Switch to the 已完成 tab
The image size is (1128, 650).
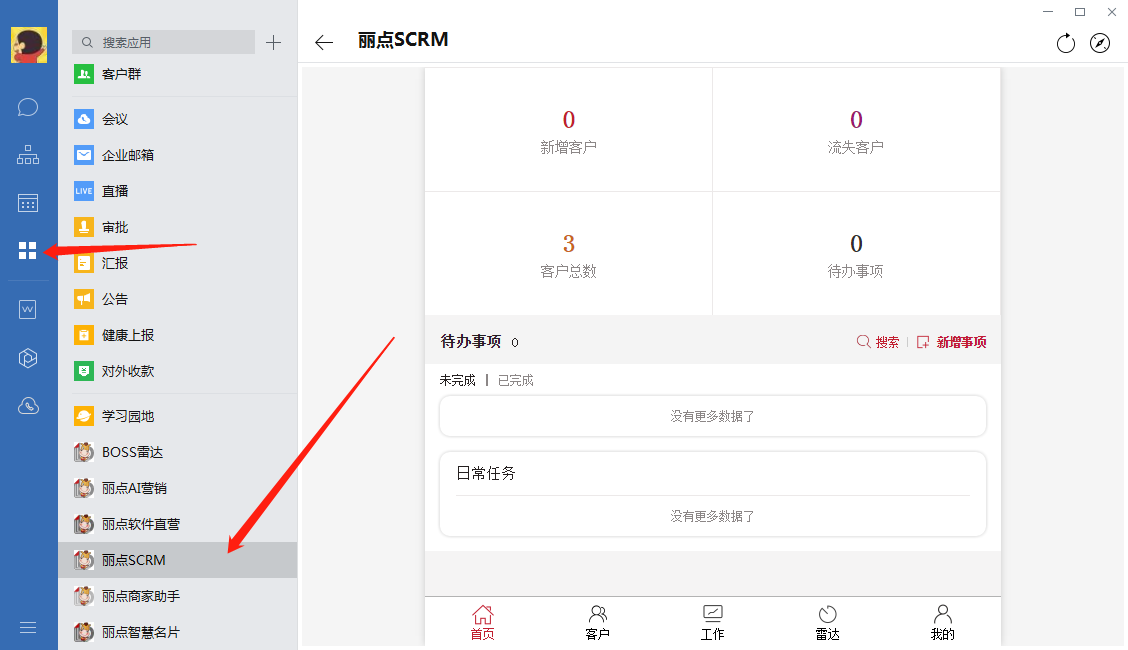click(516, 380)
